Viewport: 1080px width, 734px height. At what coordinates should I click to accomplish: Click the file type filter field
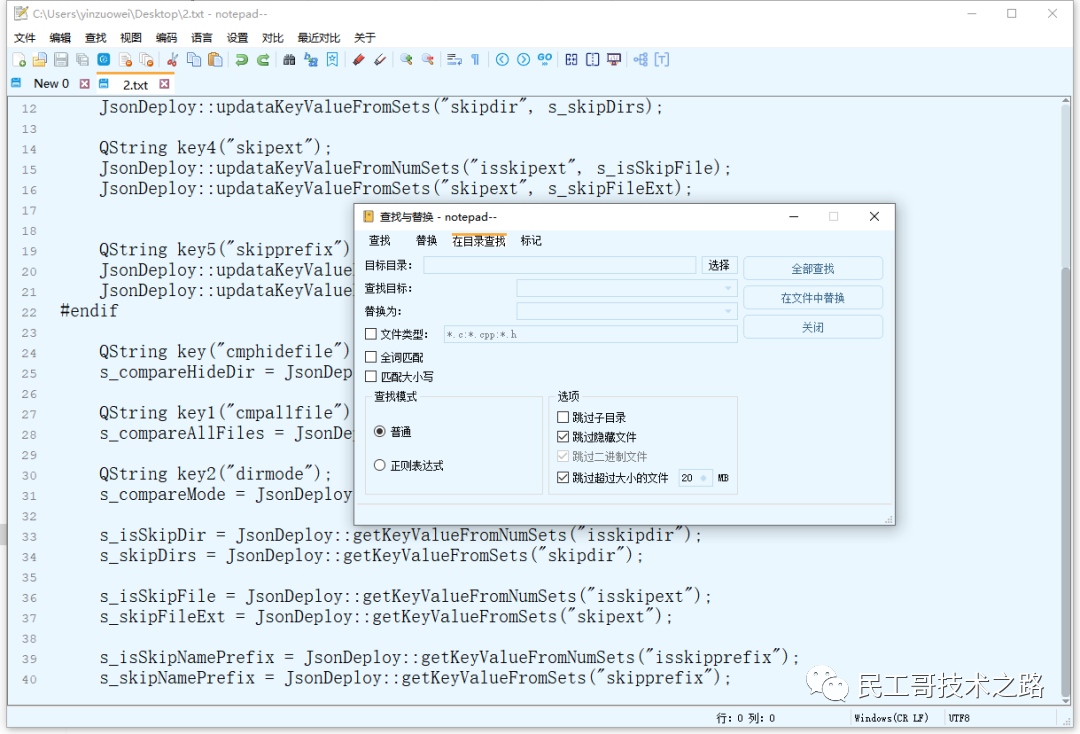click(591, 334)
